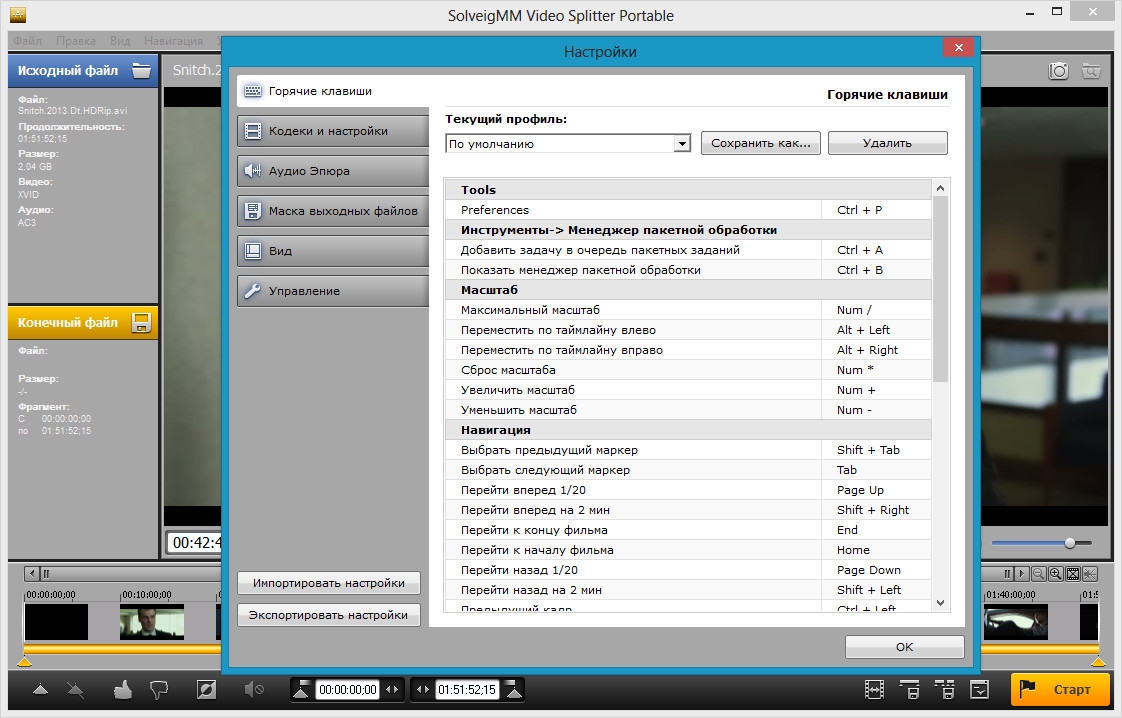This screenshot has width=1122, height=718.
Task: Confirm settings with the OK button
Action: coord(904,647)
